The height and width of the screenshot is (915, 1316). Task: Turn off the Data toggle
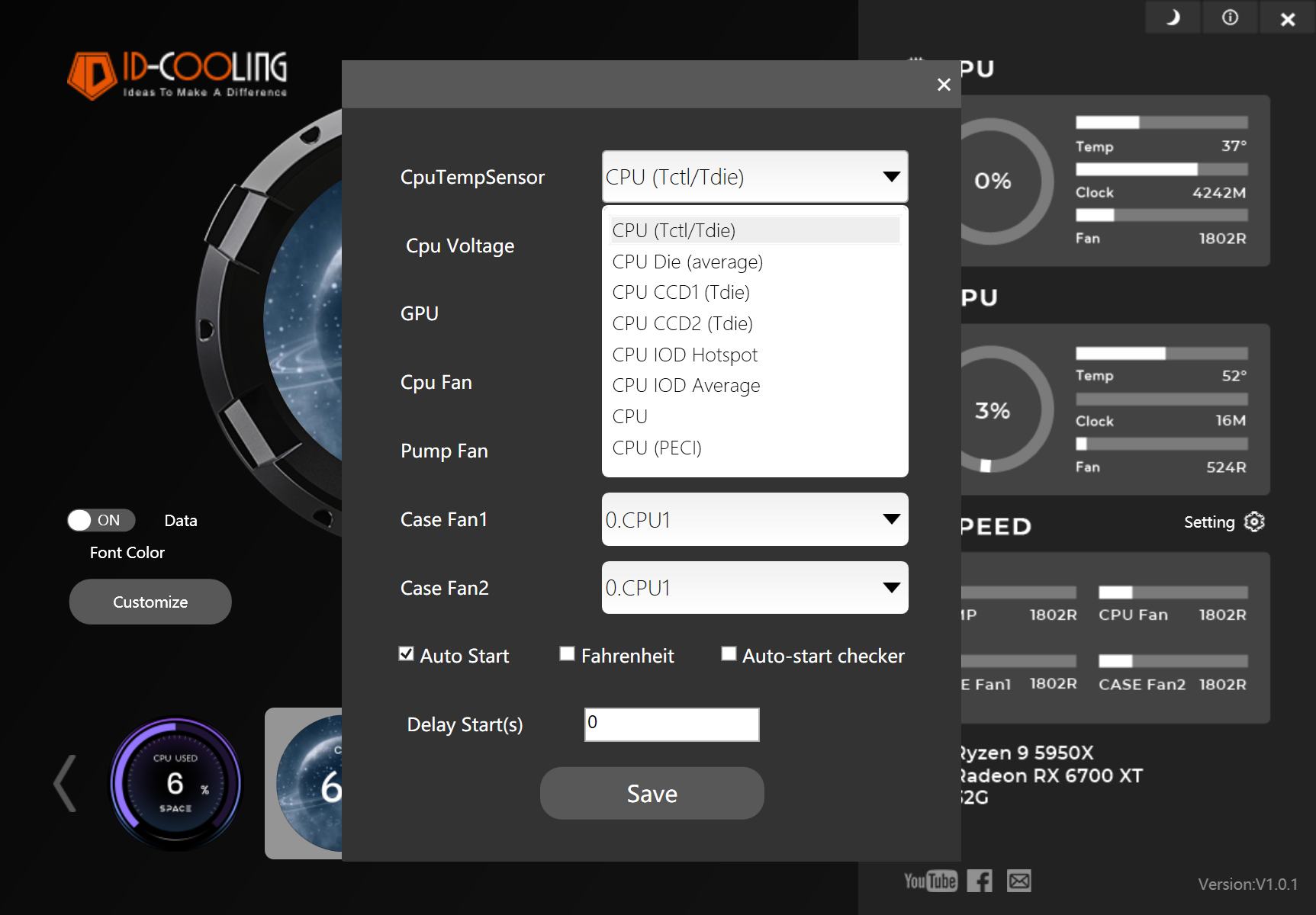(x=100, y=520)
